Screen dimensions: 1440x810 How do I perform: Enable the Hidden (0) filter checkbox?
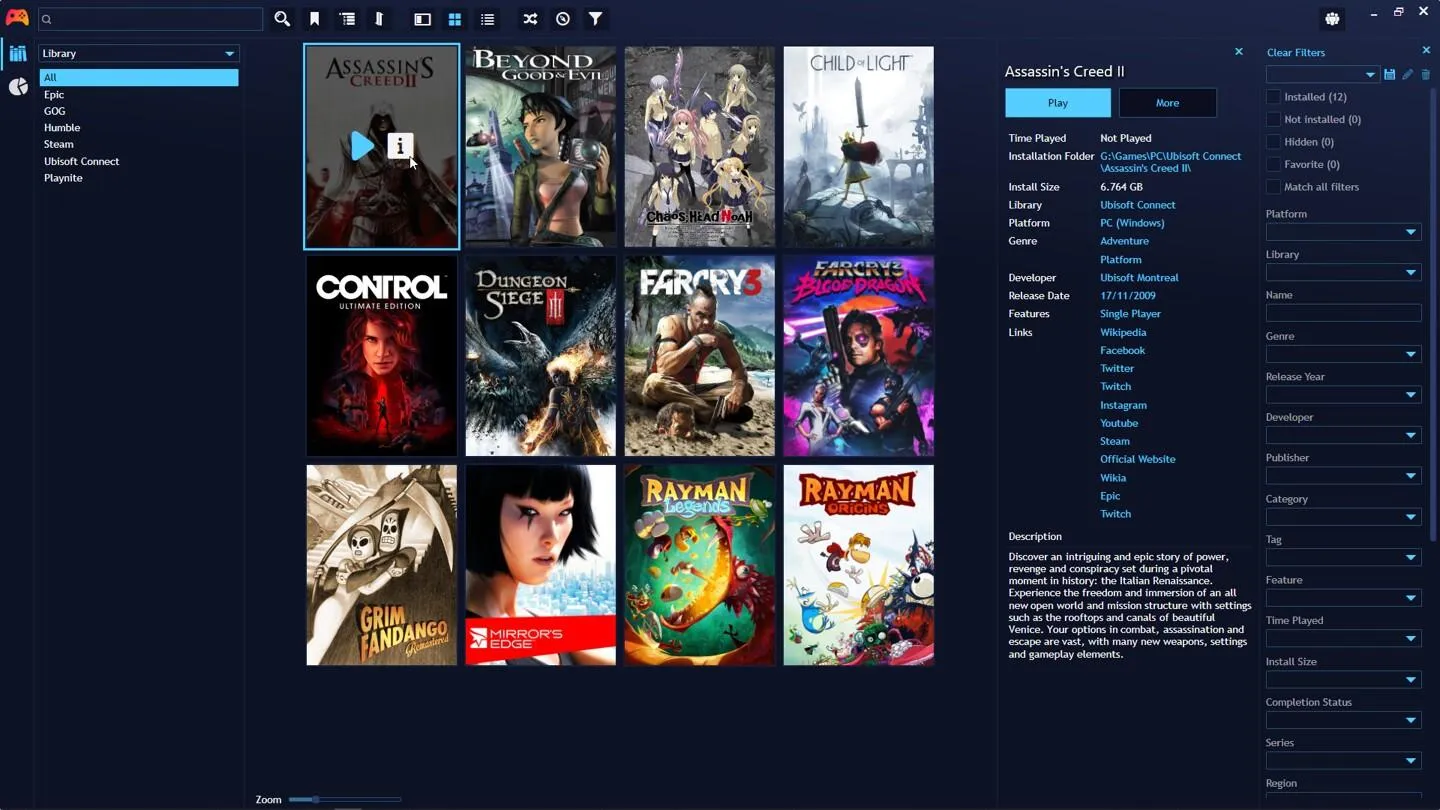click(1273, 142)
